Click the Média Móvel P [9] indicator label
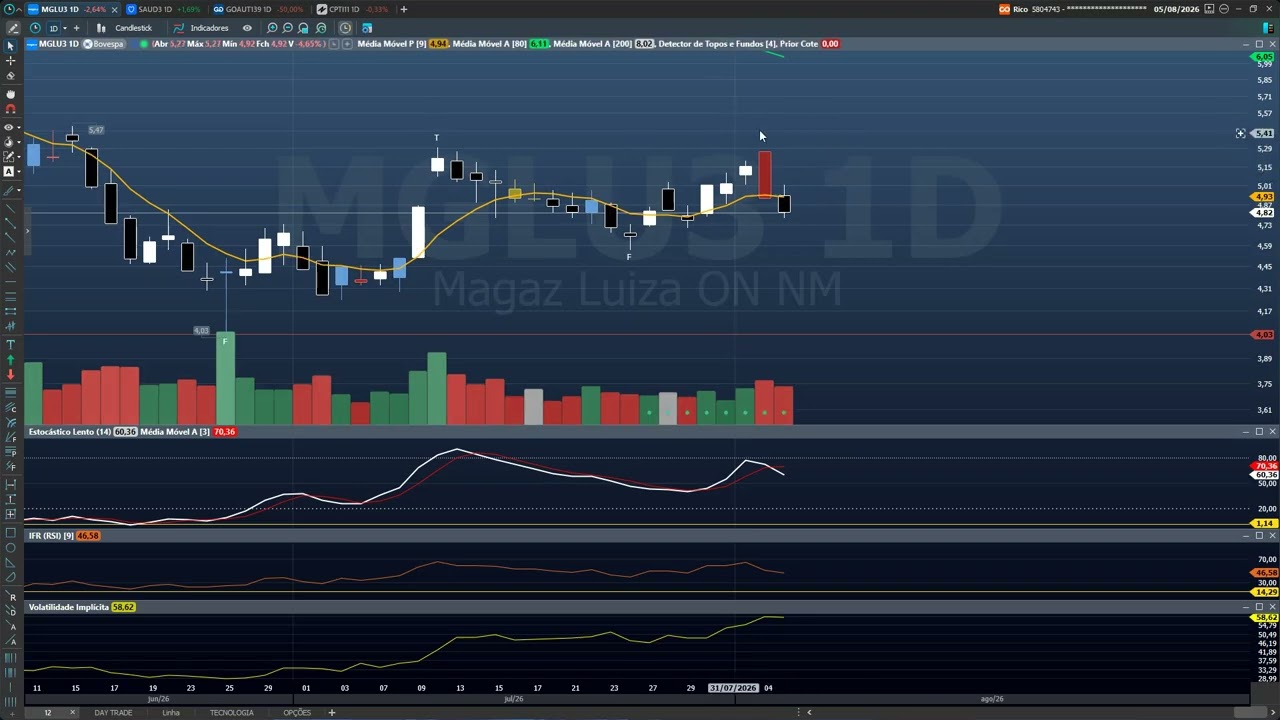The height and width of the screenshot is (720, 1280). 392,44
